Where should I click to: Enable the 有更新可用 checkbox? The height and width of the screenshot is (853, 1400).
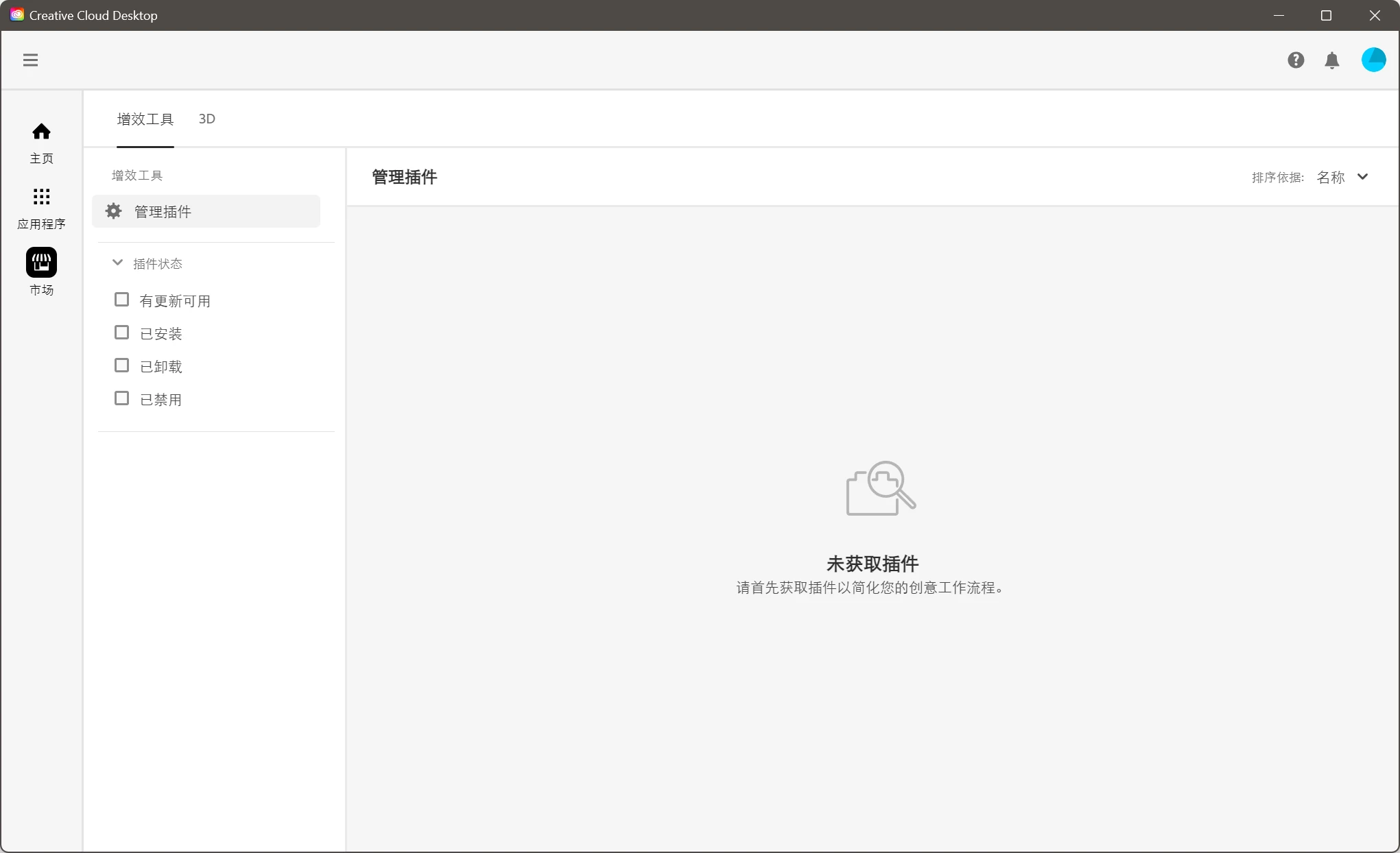[122, 300]
